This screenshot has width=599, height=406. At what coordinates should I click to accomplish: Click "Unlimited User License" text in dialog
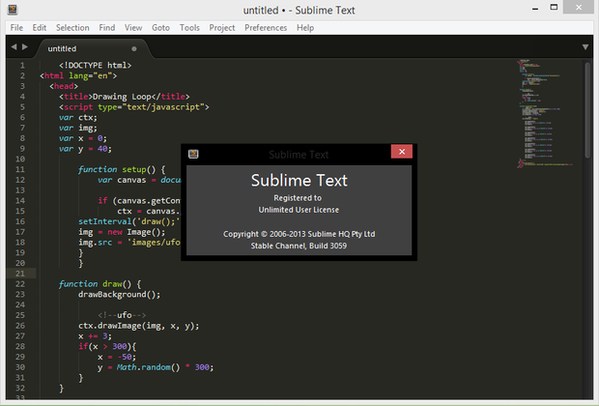pyautogui.click(x=299, y=210)
